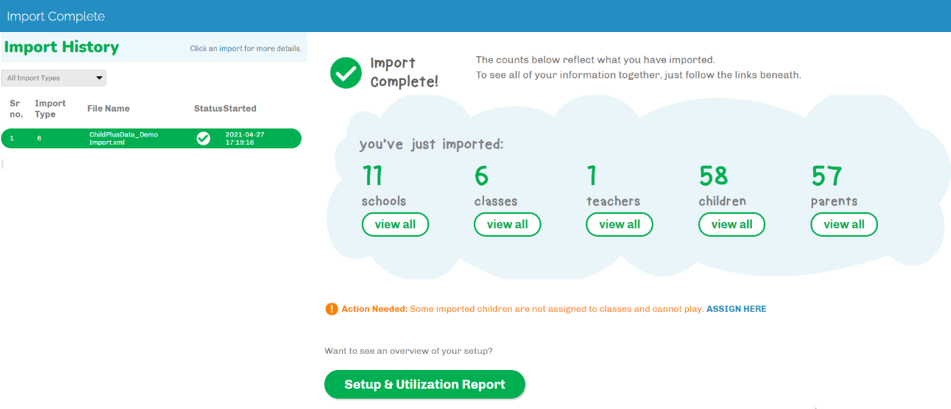Click the Import History heading
Viewport: 951px width, 409px height.
click(62, 47)
